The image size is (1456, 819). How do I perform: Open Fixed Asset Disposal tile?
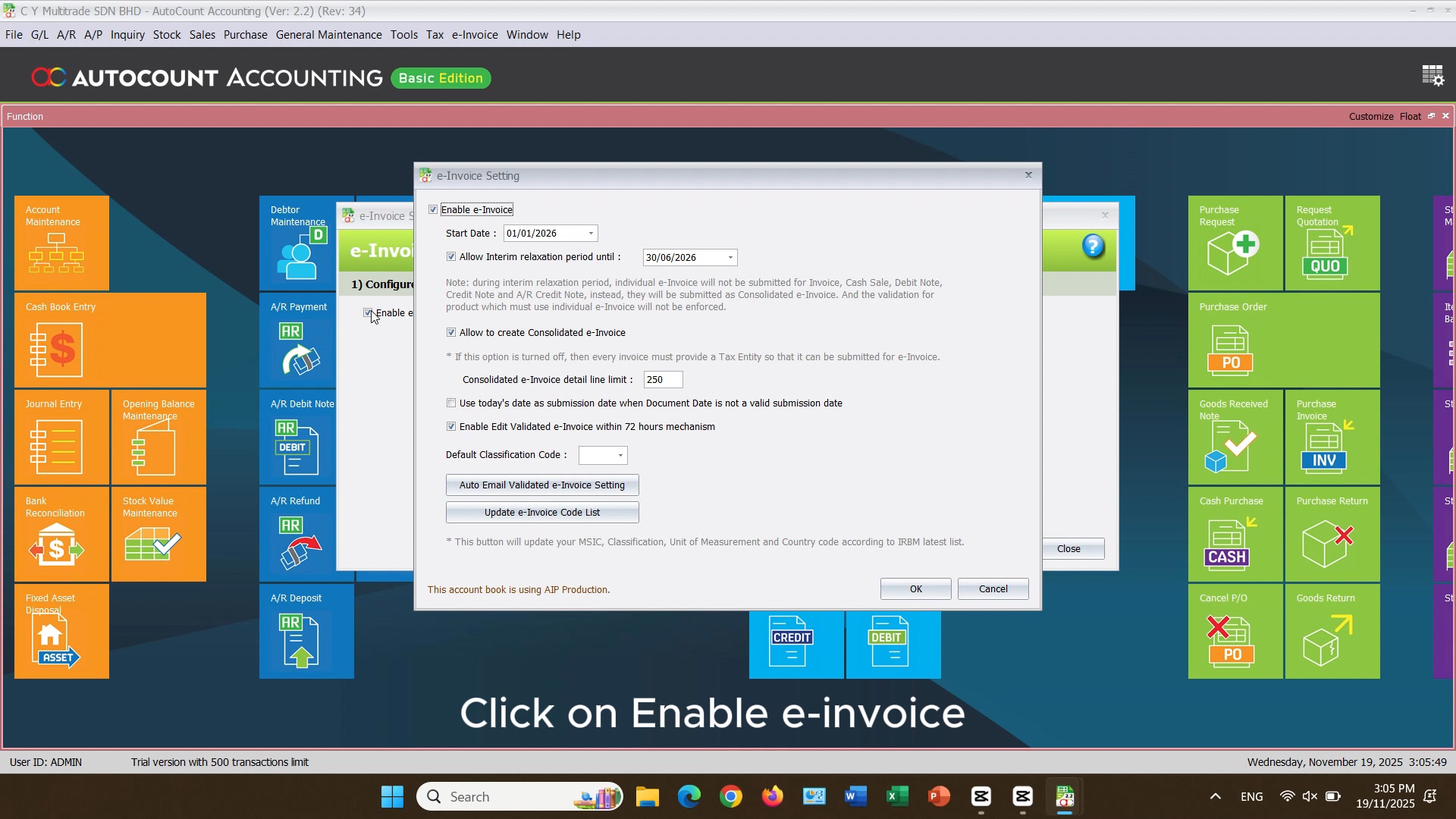tap(61, 632)
